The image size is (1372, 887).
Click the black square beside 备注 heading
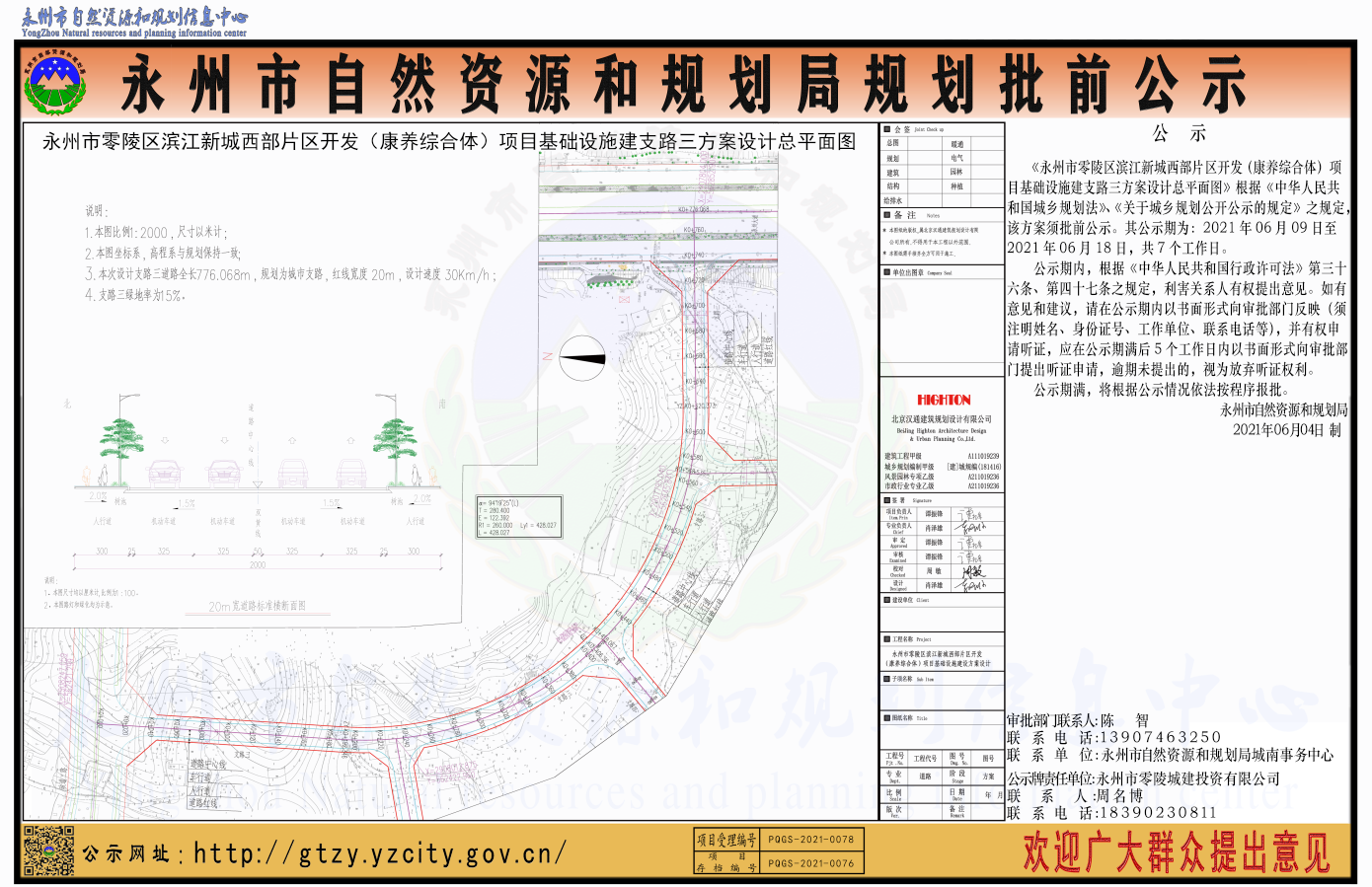(886, 214)
